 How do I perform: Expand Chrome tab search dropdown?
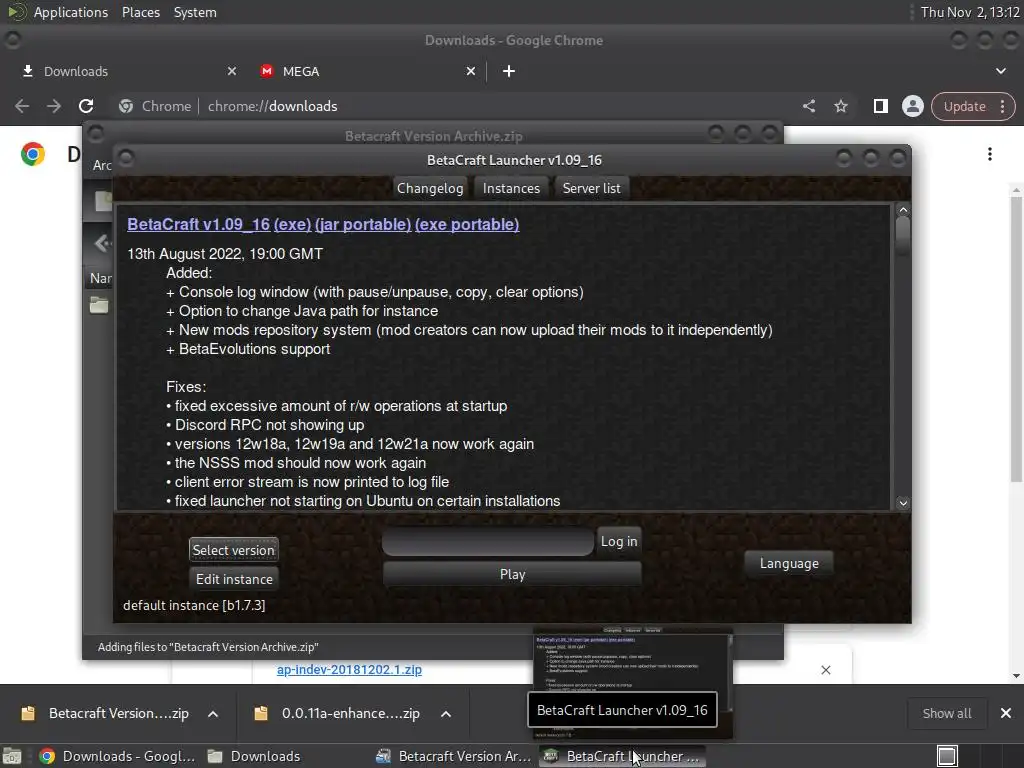(1000, 71)
